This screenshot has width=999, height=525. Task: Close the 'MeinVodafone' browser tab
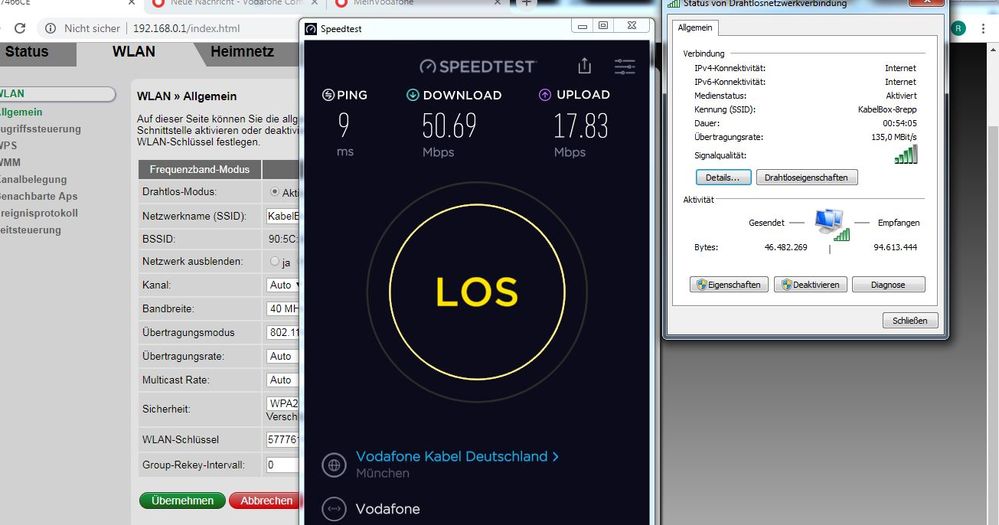point(498,3)
